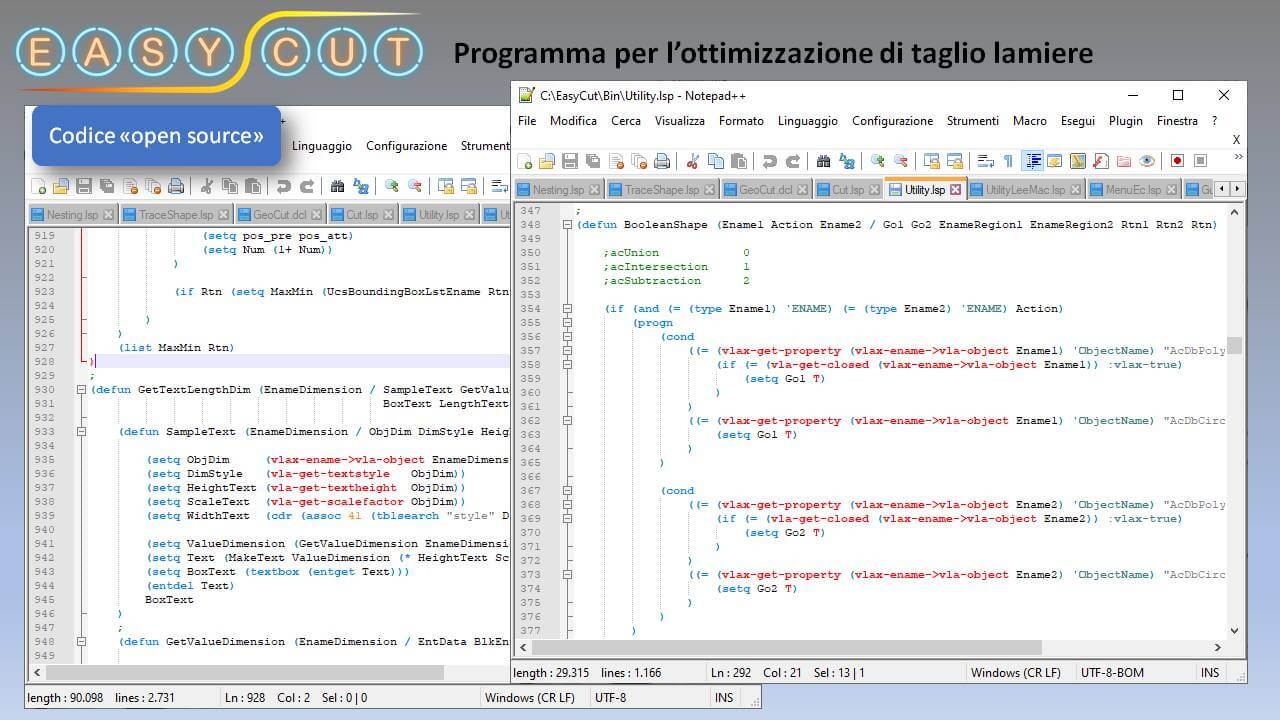
Task: Click the tab bar right scroll arrow
Action: point(1238,188)
